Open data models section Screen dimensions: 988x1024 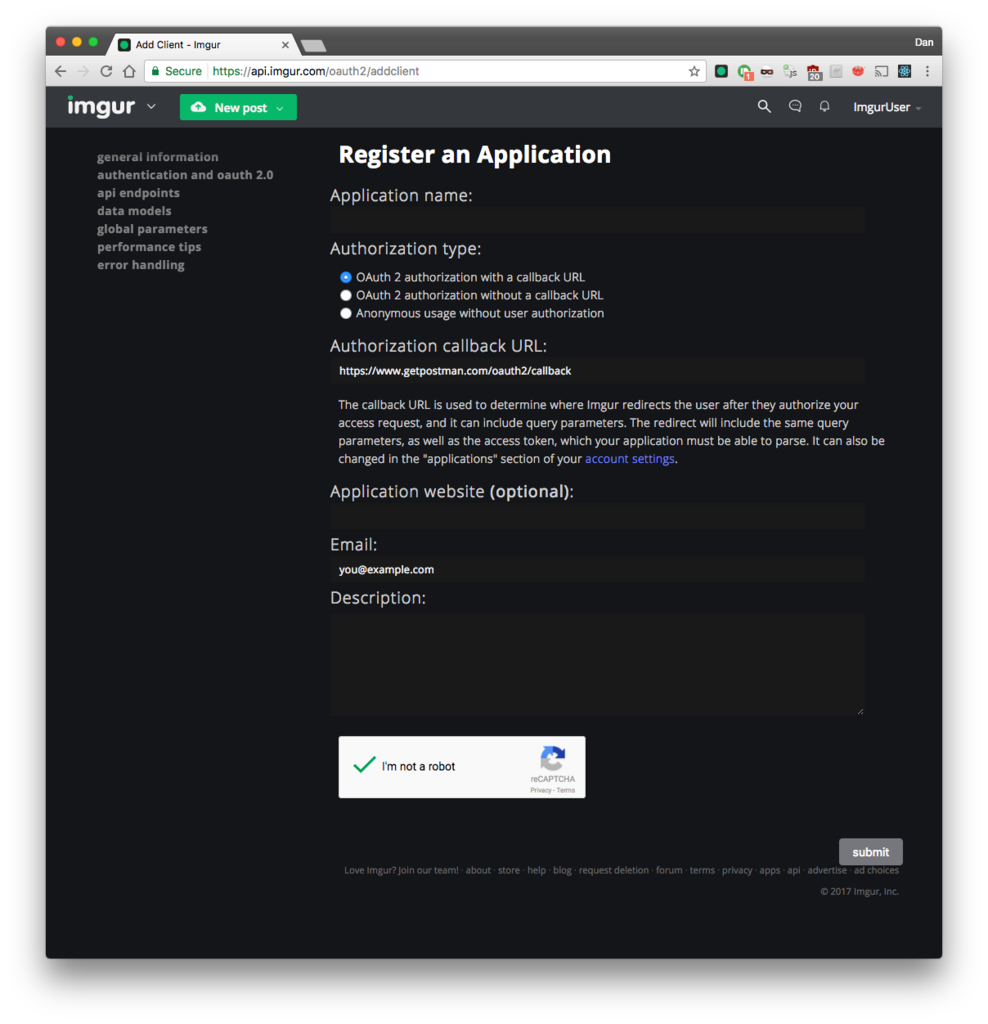coord(134,211)
